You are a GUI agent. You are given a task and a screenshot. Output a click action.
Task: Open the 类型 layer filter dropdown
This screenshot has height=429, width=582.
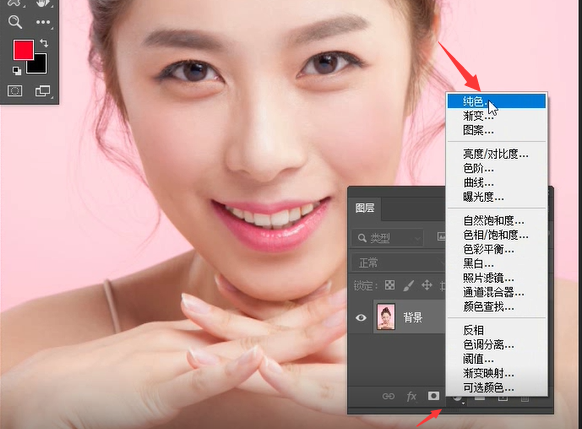click(x=388, y=238)
